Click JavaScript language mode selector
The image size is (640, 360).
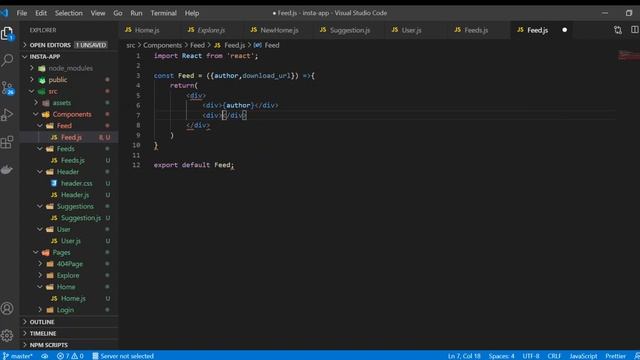click(583, 356)
